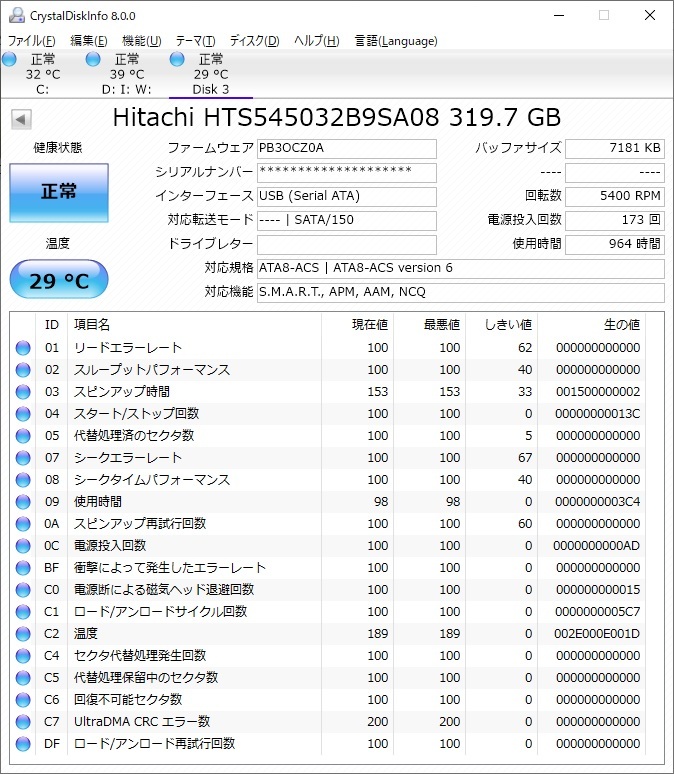Select the C: drive status orb
This screenshot has width=674, height=774.
[9, 59]
